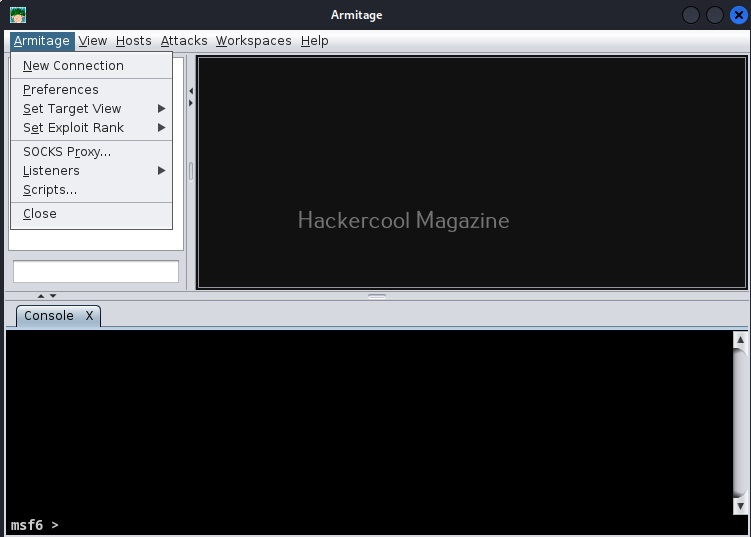Image resolution: width=751 pixels, height=537 pixels.
Task: Open the Workspaces menu
Action: [253, 41]
